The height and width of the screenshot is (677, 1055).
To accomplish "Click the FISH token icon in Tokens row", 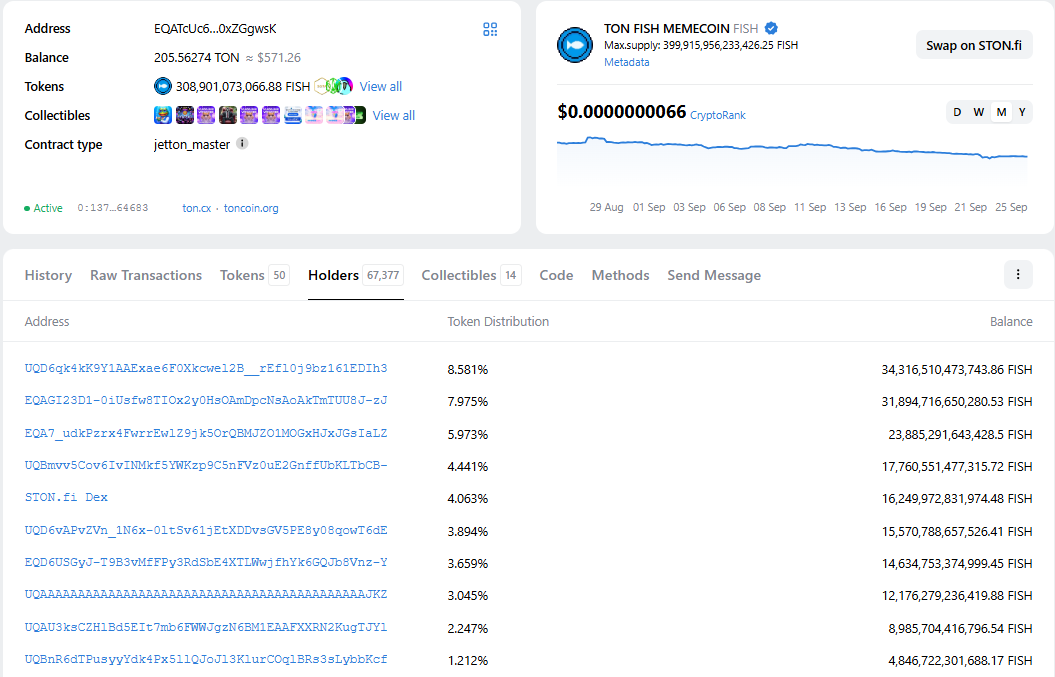I will [163, 86].
